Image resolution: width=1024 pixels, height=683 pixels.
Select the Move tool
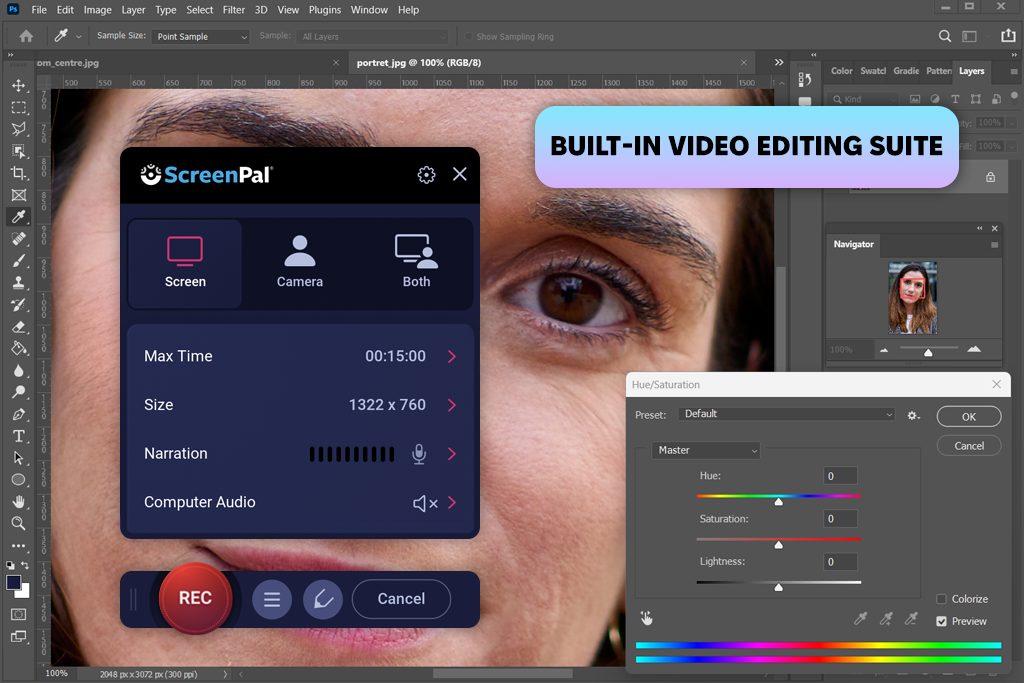point(19,86)
